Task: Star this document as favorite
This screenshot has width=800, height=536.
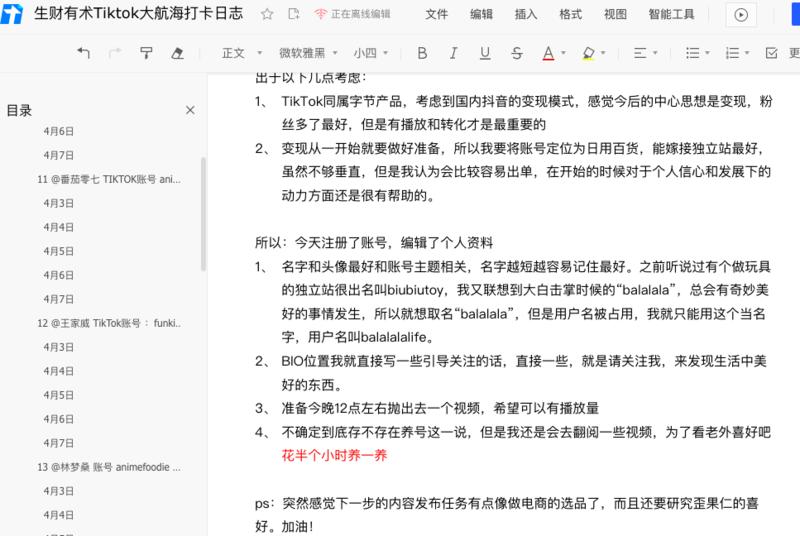Action: tap(267, 15)
